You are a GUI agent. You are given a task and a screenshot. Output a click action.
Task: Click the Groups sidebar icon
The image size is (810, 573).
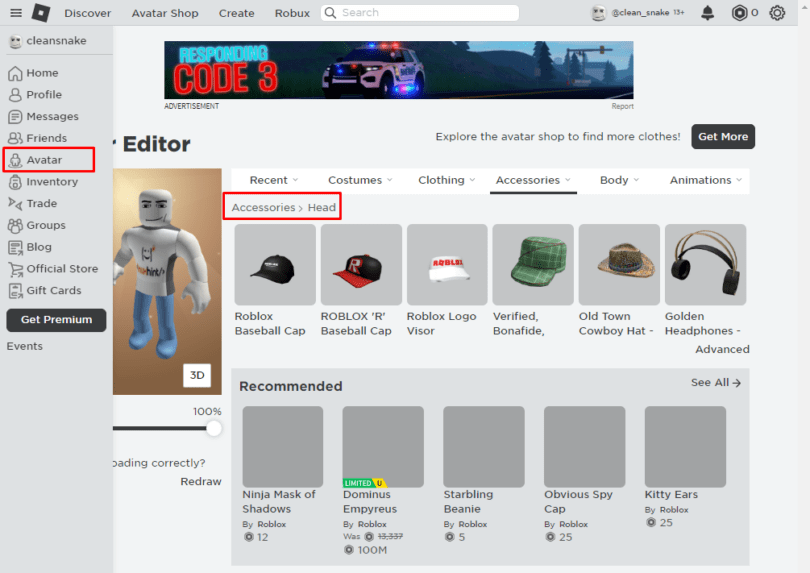click(x=15, y=225)
